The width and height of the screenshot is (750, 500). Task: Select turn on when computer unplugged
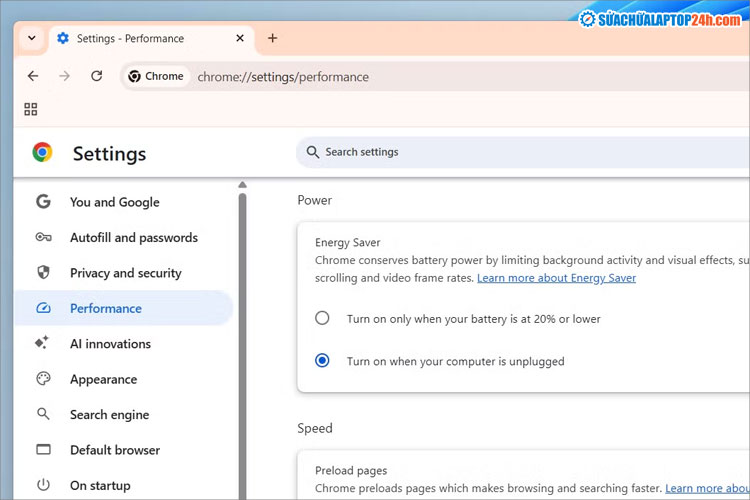(x=322, y=360)
